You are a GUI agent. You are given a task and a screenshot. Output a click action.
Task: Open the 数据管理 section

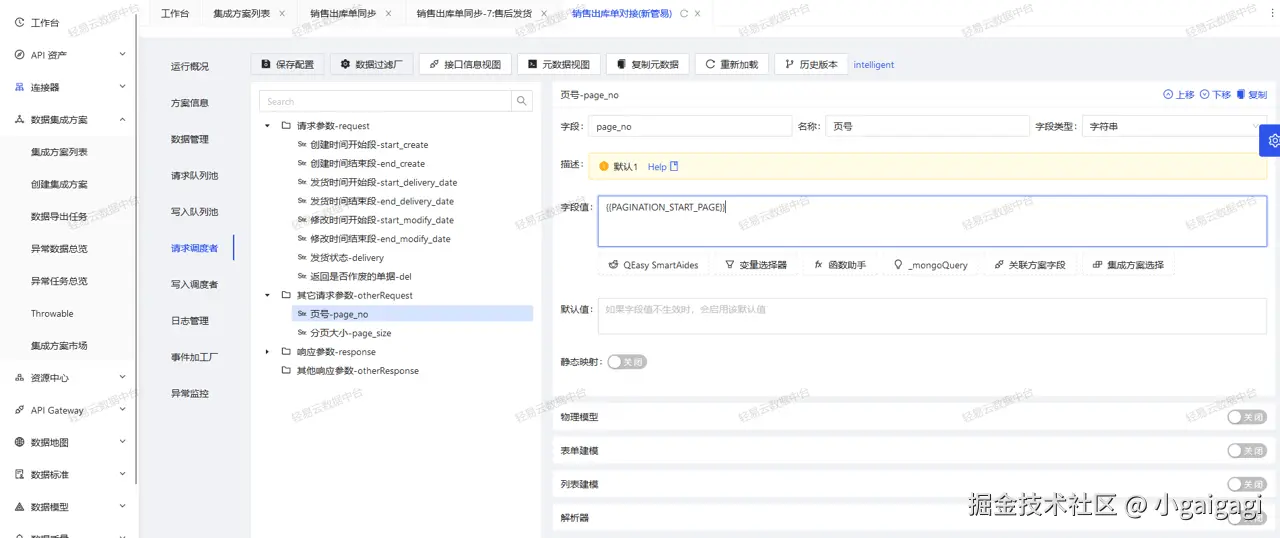pos(190,139)
